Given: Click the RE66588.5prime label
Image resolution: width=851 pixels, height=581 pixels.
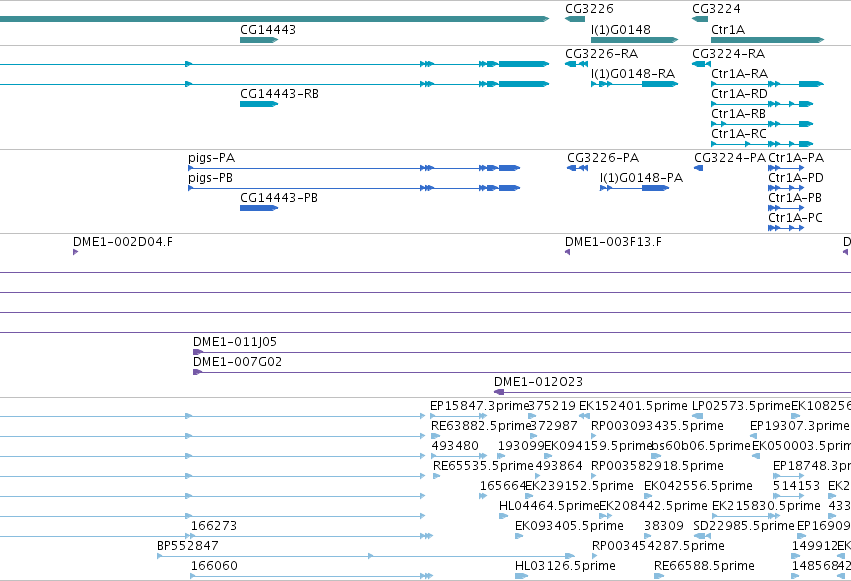Looking at the screenshot, I should click(x=704, y=566).
